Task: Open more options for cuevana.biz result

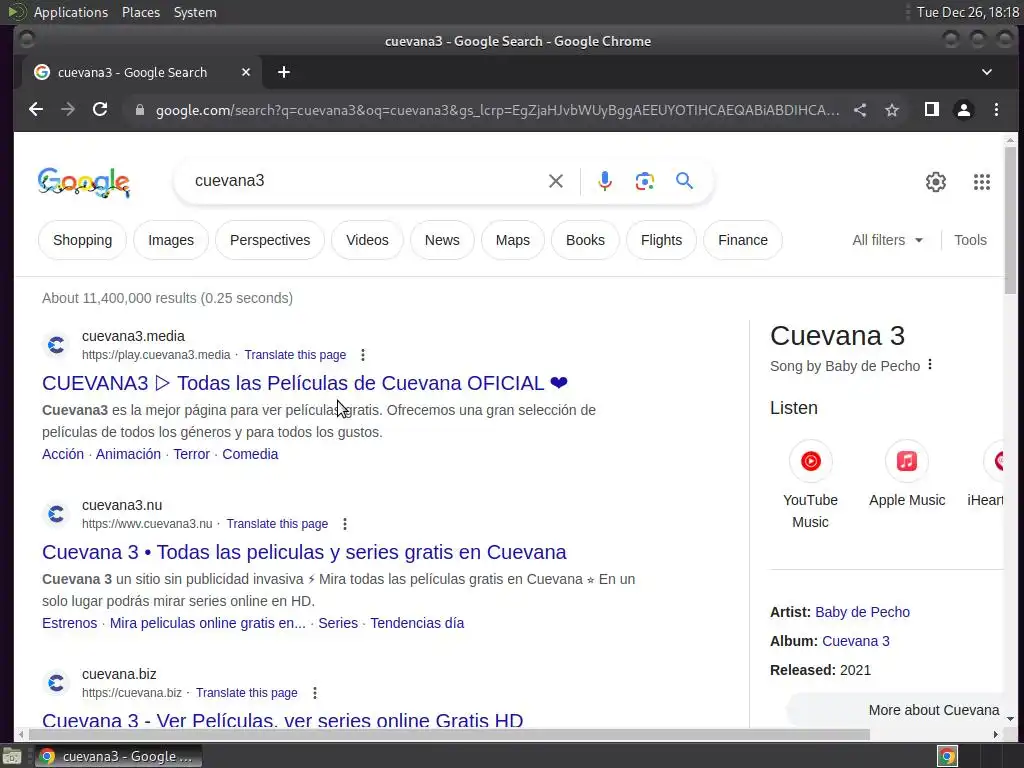Action: pos(315,693)
